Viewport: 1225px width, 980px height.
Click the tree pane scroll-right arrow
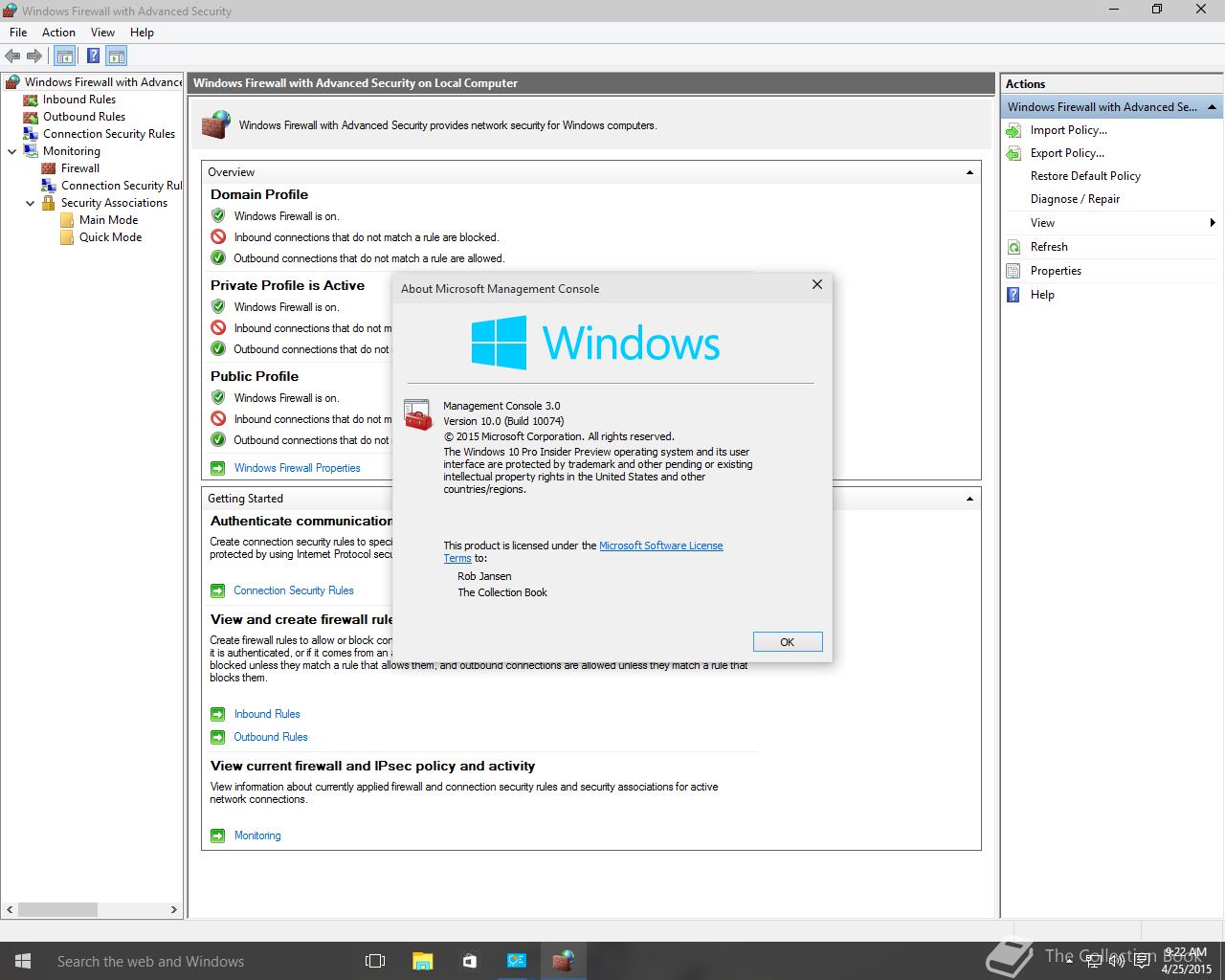tap(174, 909)
